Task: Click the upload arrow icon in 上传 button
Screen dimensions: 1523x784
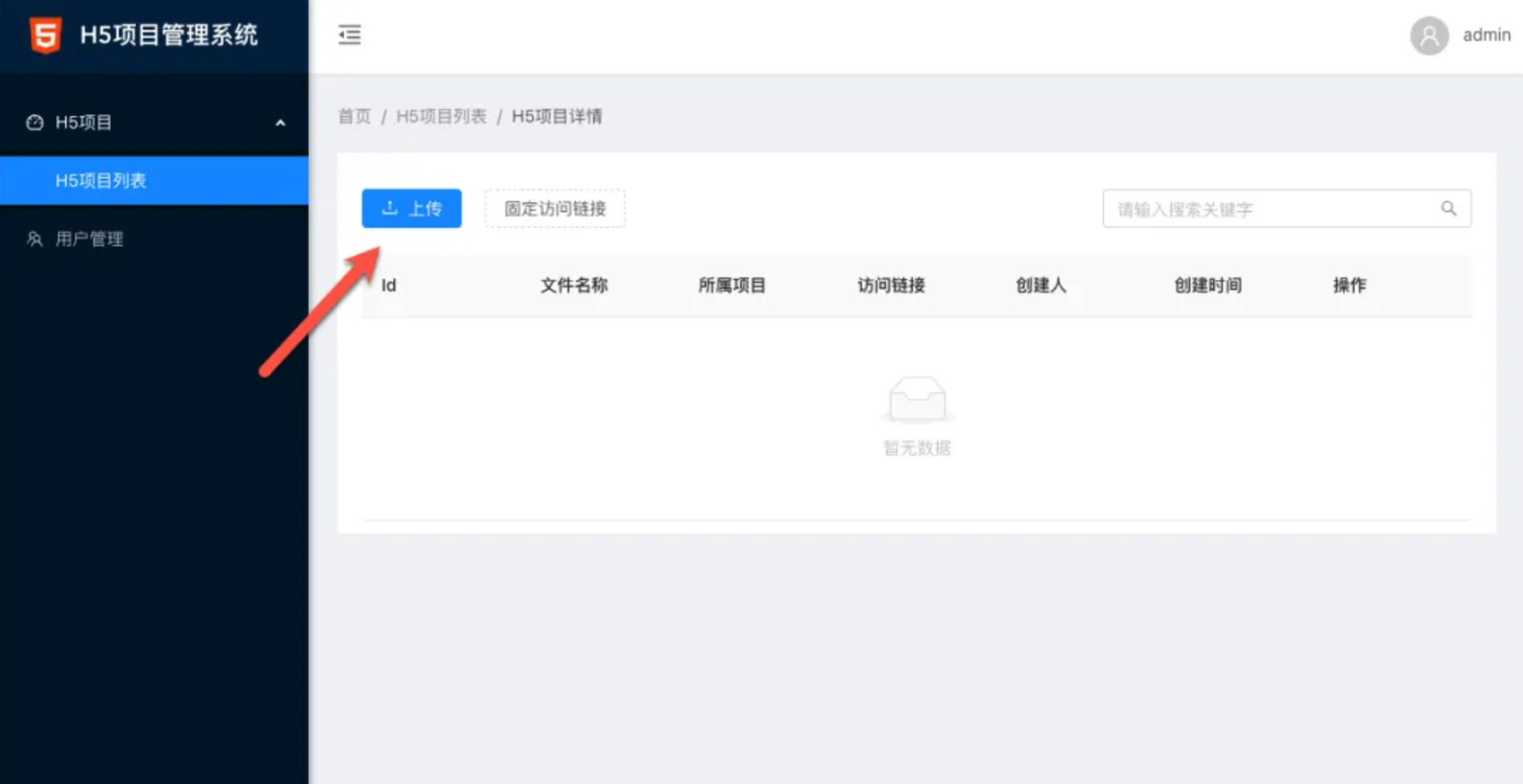Action: click(389, 208)
